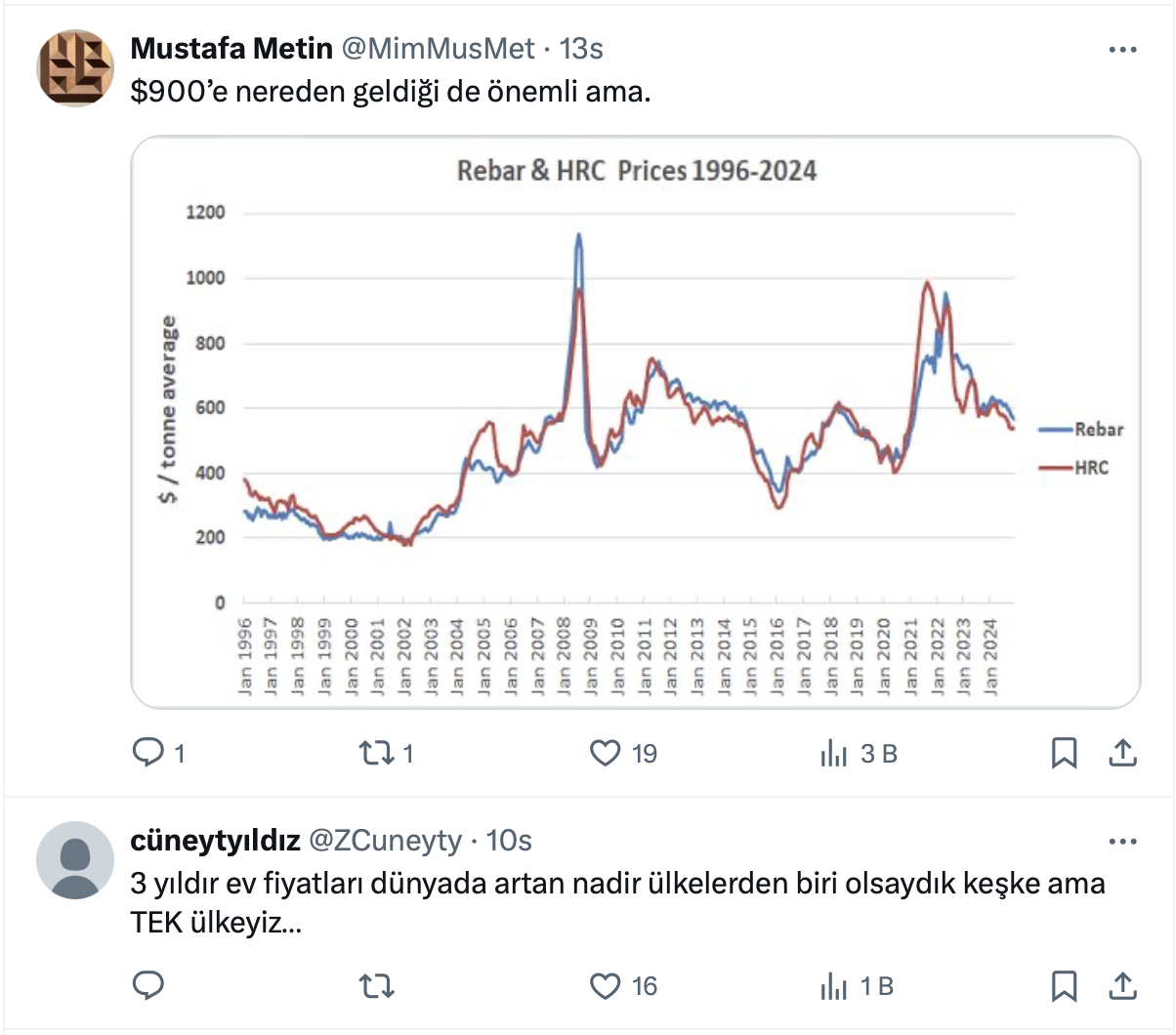The height and width of the screenshot is (1035, 1176).
Task: View analytics for Mustafa Metin's tweet
Action: 834,753
